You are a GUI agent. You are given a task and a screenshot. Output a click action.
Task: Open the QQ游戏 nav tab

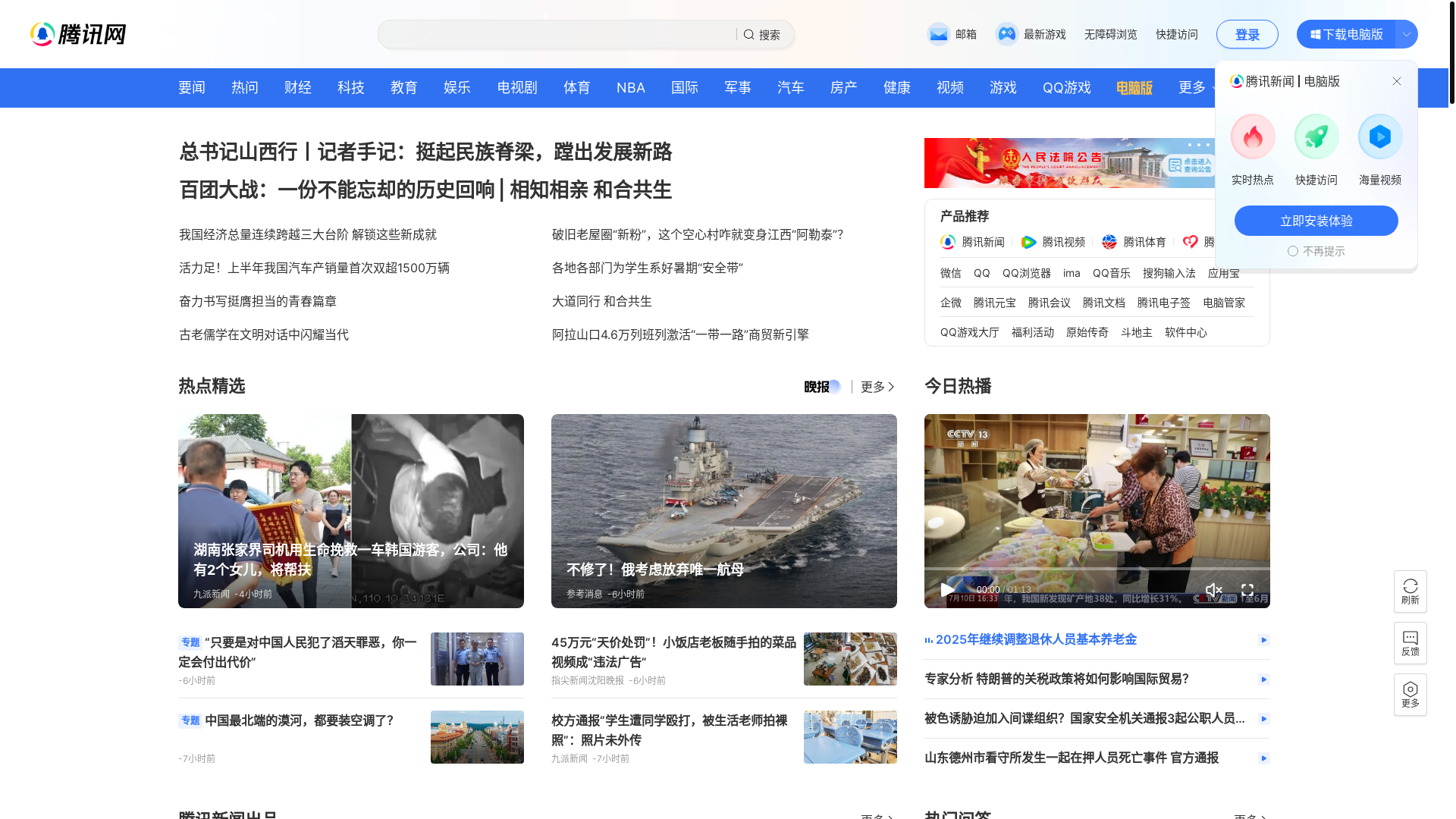(x=1067, y=87)
